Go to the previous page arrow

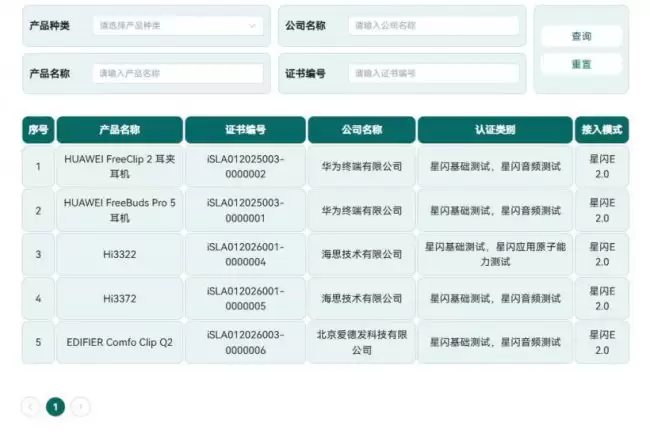point(30,407)
